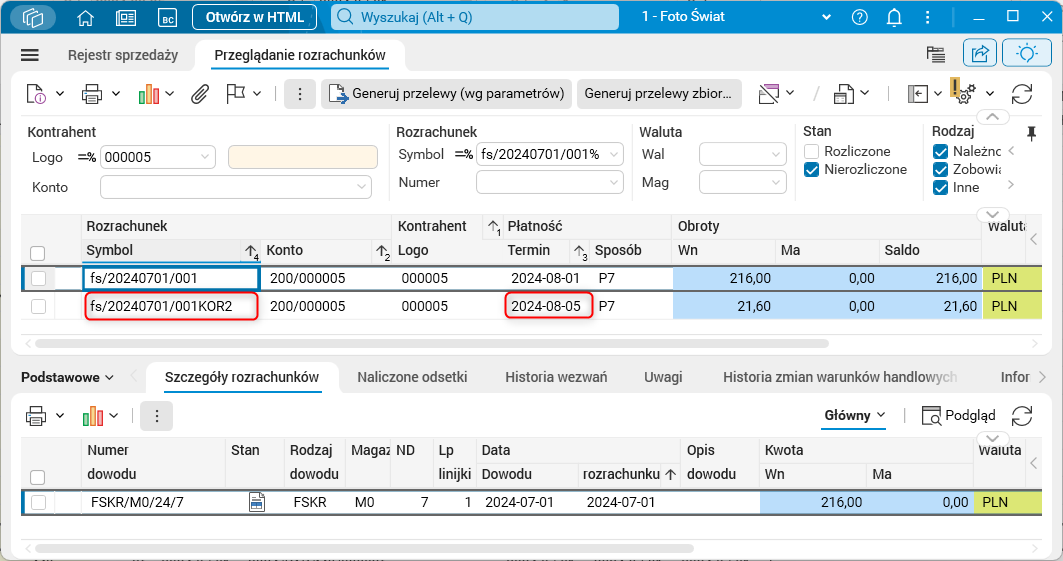This screenshot has height=561, width=1063.
Task: Toggle the light bulb theme button
Action: (x=1026, y=54)
